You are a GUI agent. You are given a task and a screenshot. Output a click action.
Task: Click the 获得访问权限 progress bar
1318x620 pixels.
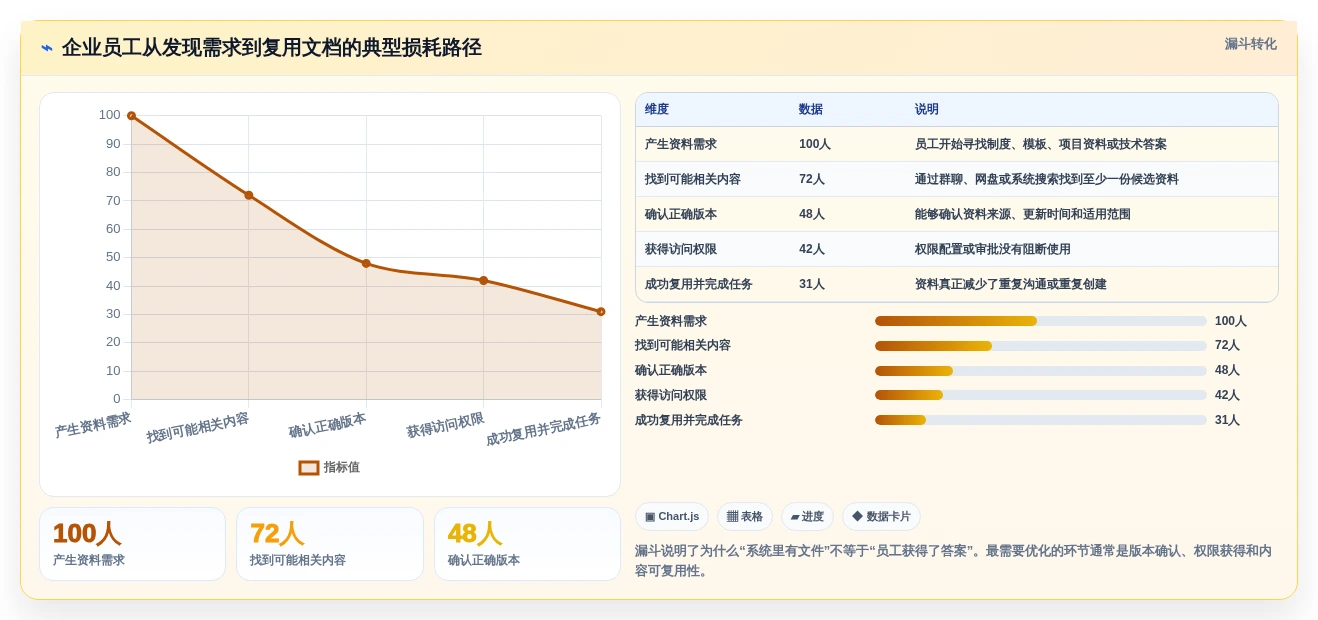coord(1041,395)
